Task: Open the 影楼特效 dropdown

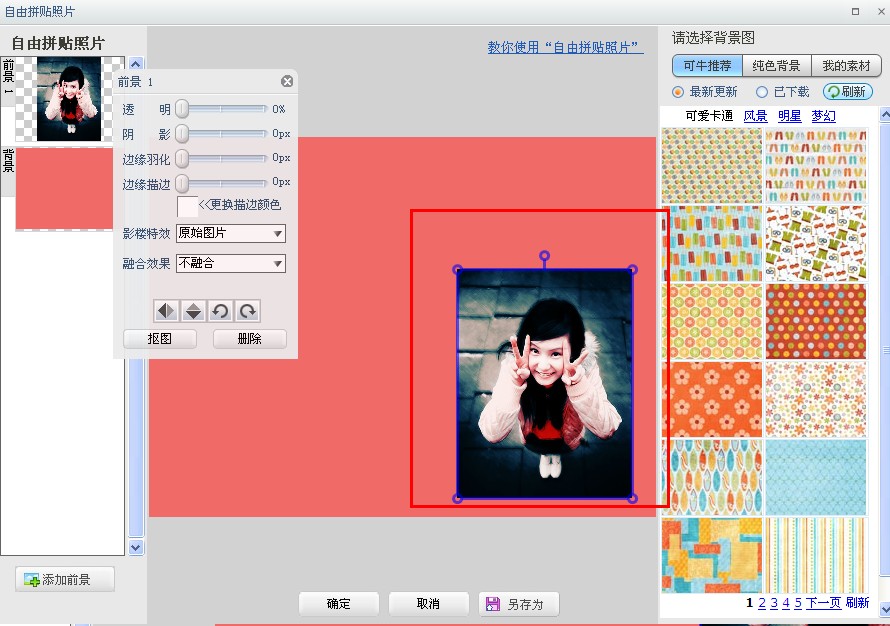Action: point(230,233)
